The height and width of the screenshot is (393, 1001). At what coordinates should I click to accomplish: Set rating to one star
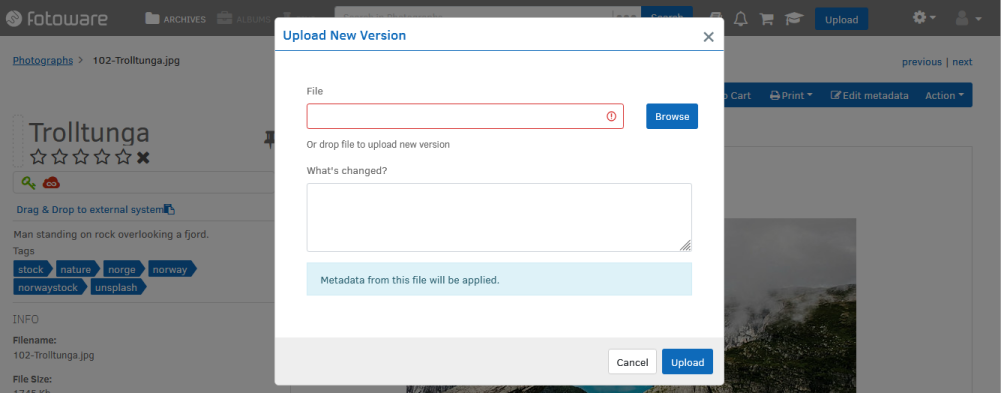[x=39, y=157]
